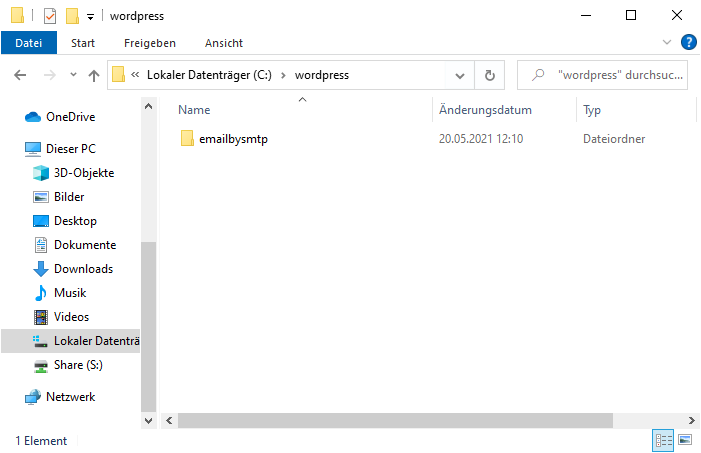Screen dimensions: 701x453
Task: Click the search box for wordpress
Action: 602,75
